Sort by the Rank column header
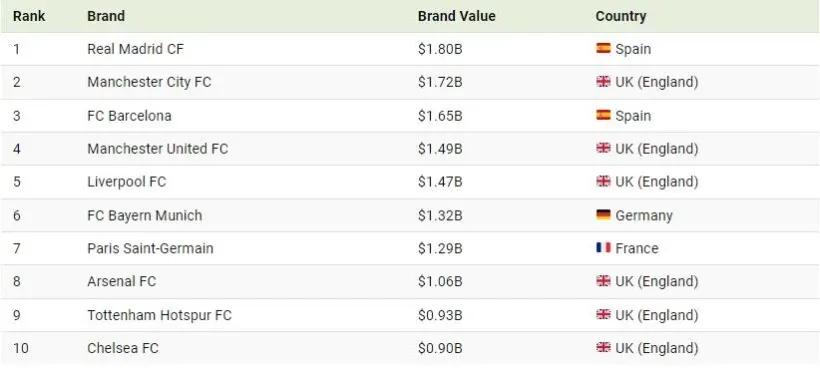 point(29,16)
